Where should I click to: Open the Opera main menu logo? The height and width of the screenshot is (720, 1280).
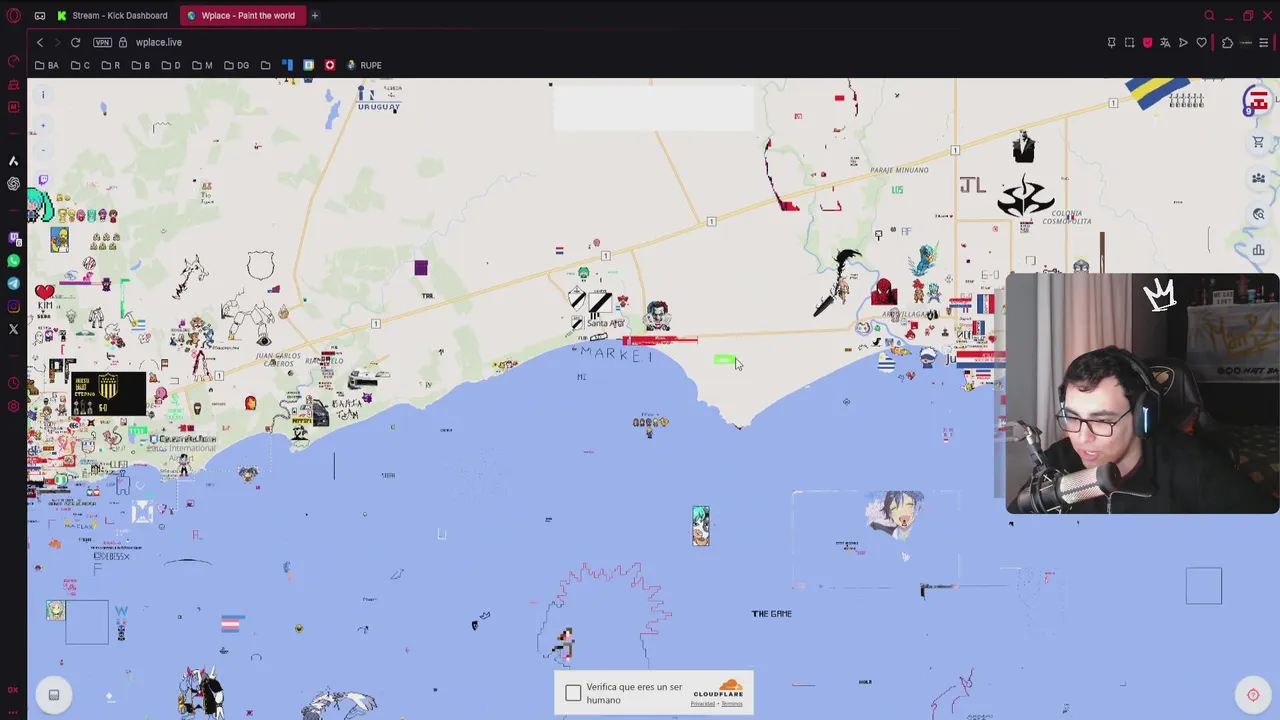[x=14, y=15]
